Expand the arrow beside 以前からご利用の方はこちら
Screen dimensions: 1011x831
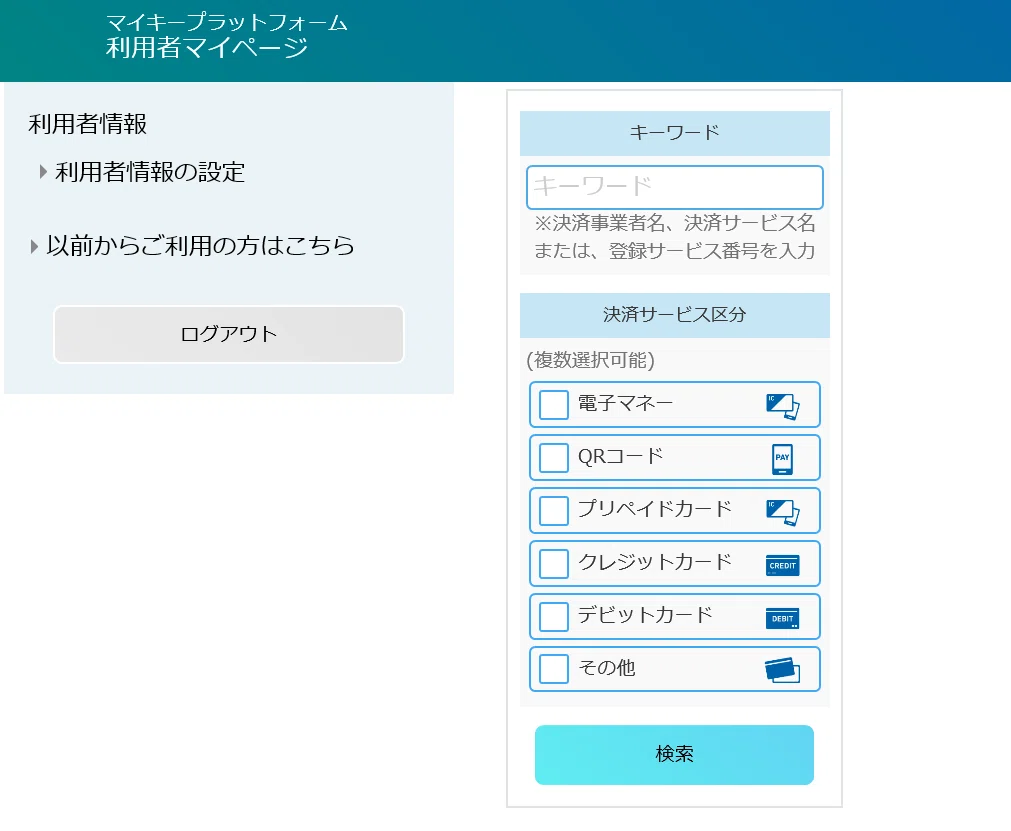pos(34,246)
